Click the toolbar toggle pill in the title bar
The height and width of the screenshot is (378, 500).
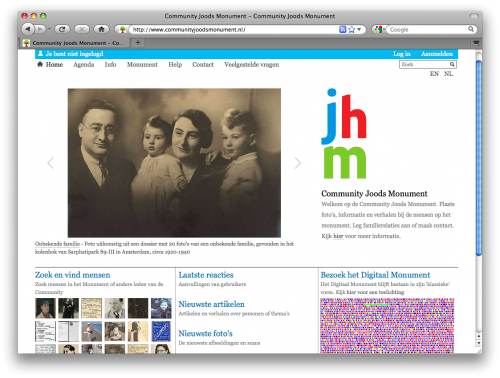coord(474,16)
